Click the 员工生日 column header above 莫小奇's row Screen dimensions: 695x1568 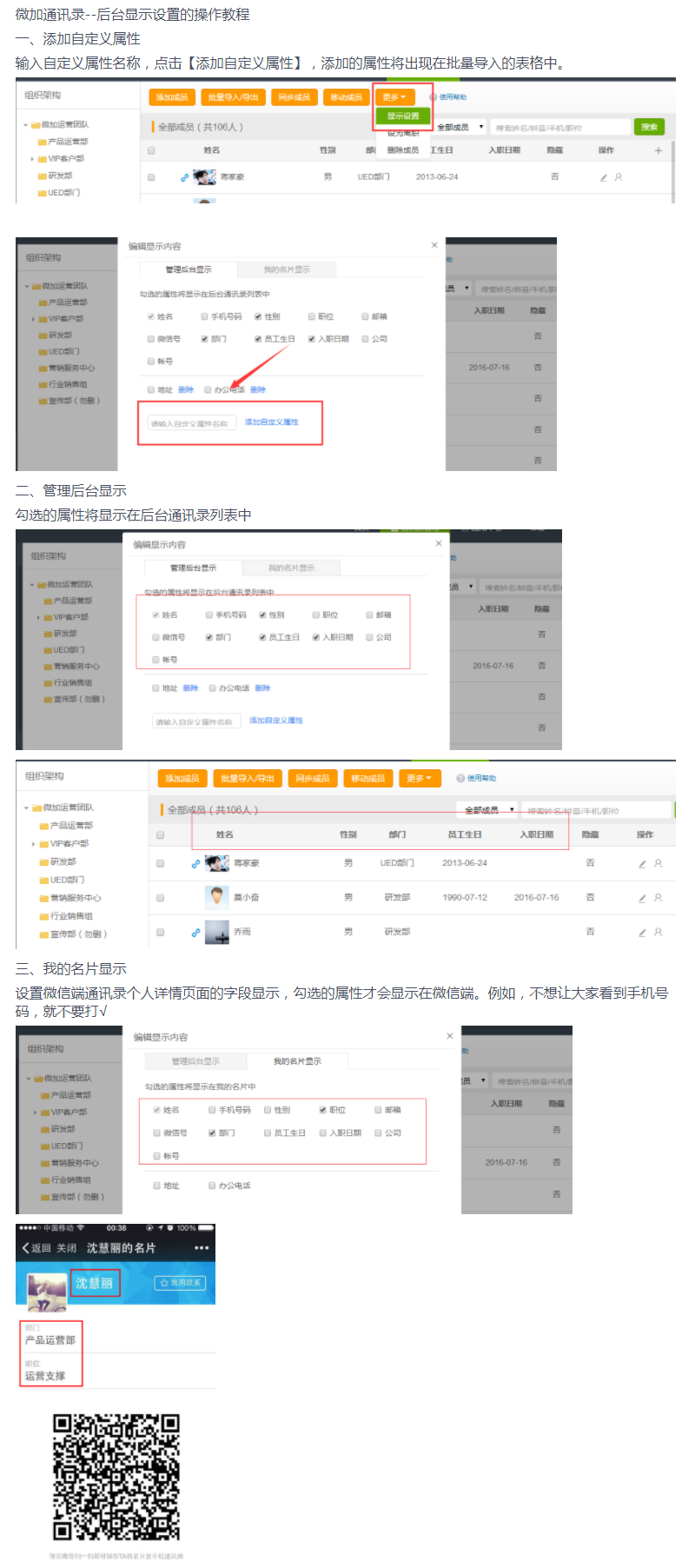(465, 834)
